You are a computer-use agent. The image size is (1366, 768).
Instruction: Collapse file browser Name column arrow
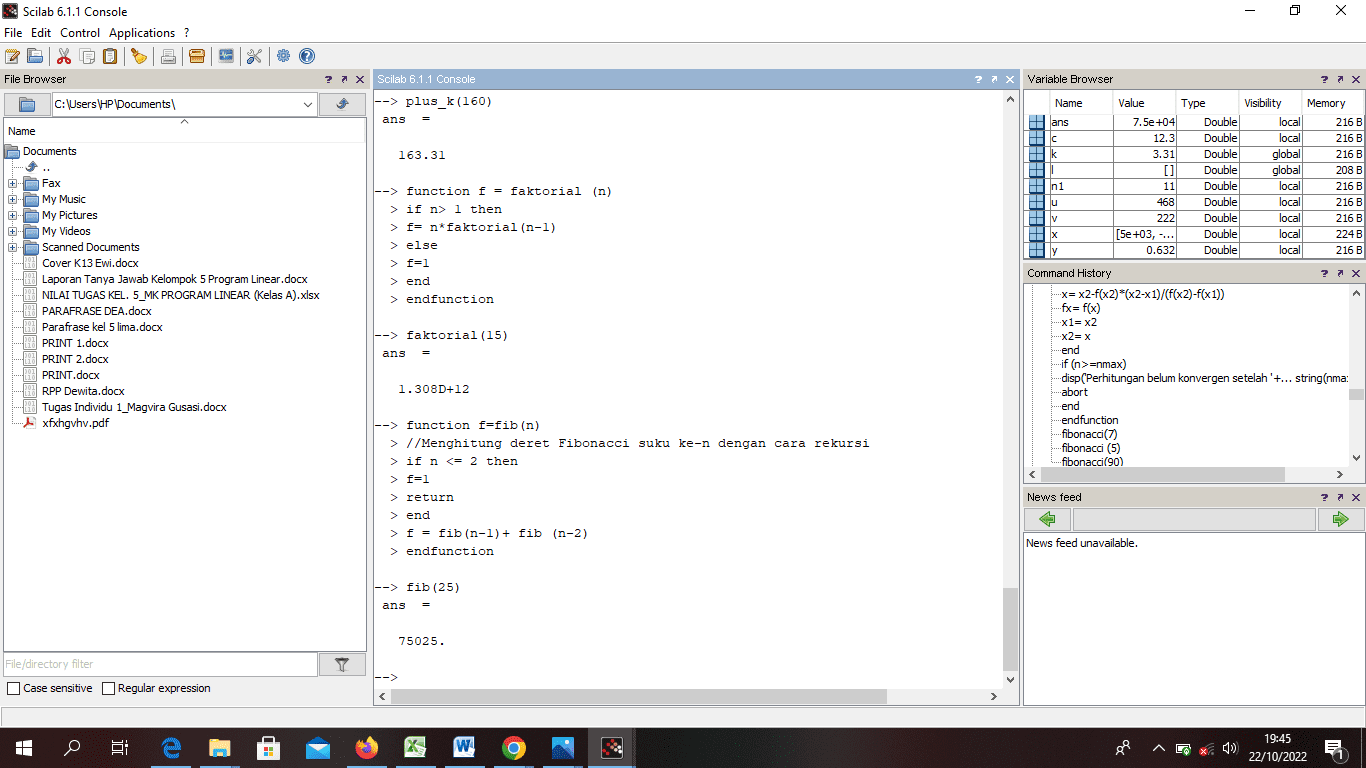[184, 122]
